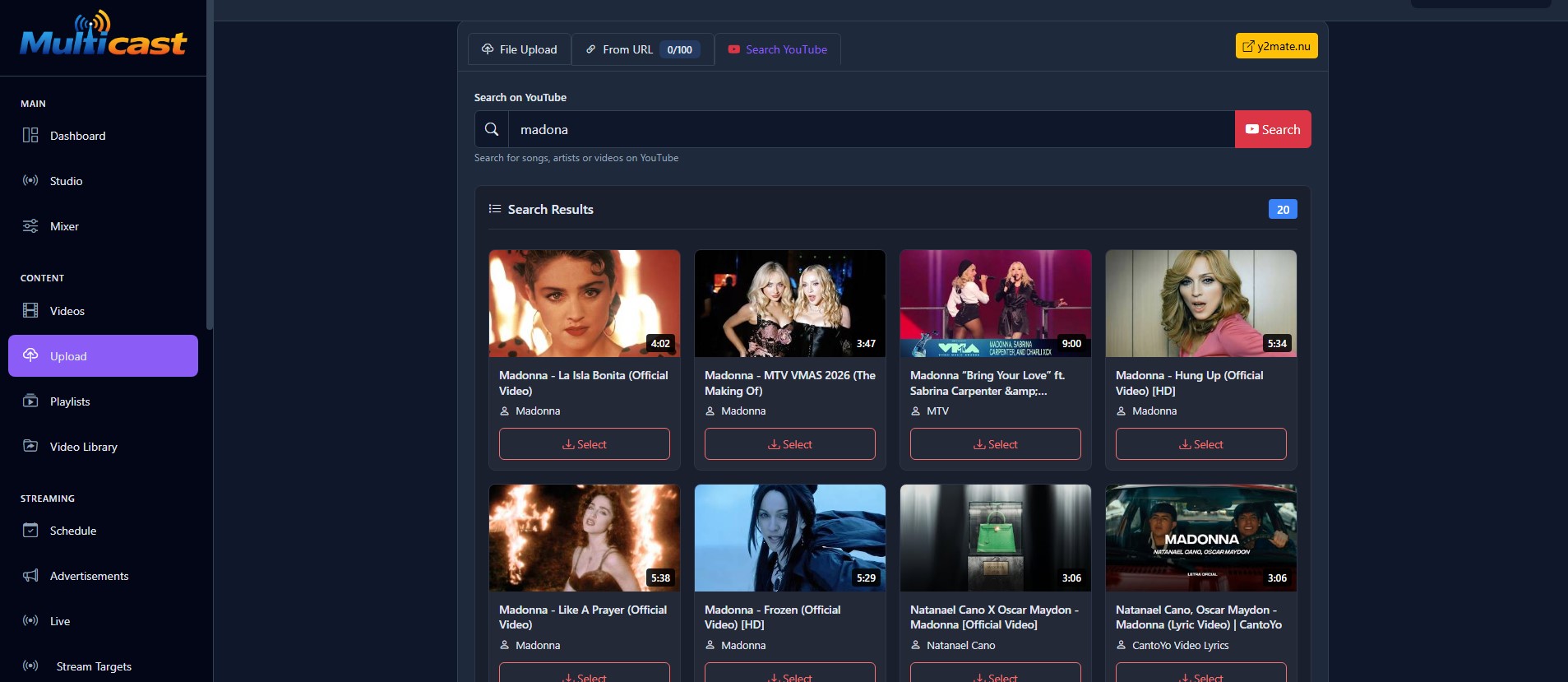The height and width of the screenshot is (682, 1568).
Task: Click the Stream Targets icon
Action: [30, 666]
